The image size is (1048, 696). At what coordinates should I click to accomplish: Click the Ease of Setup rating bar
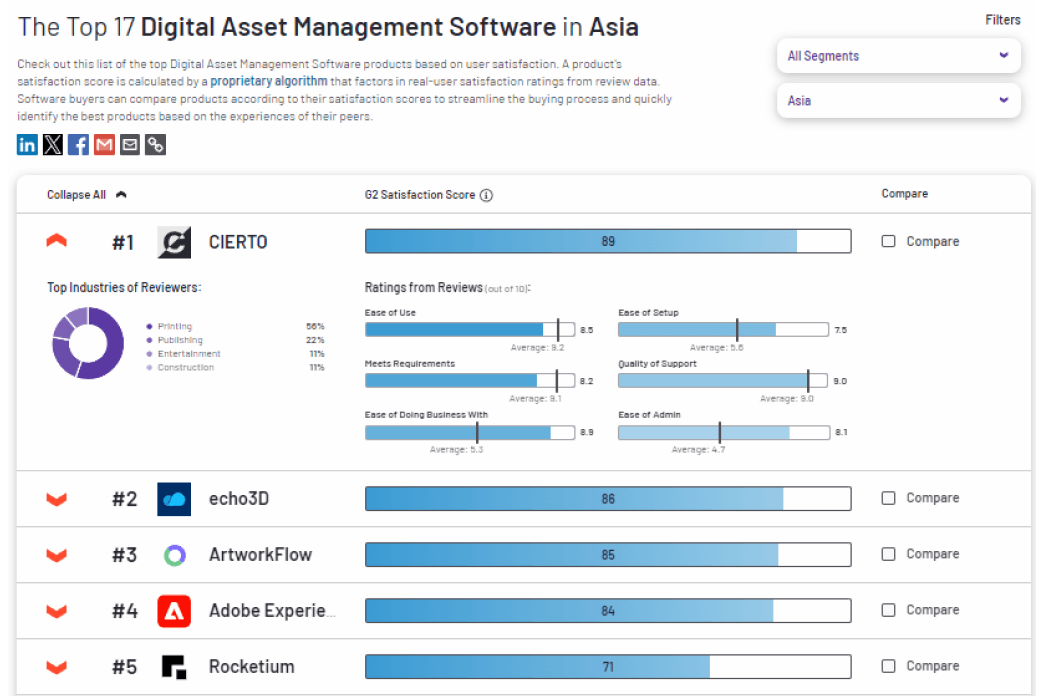723,330
